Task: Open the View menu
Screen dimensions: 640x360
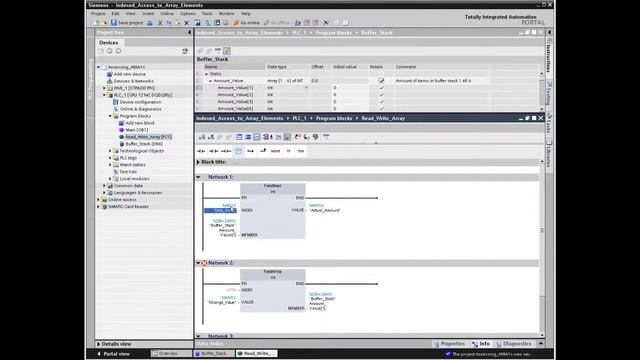Action: pyautogui.click(x=130, y=13)
